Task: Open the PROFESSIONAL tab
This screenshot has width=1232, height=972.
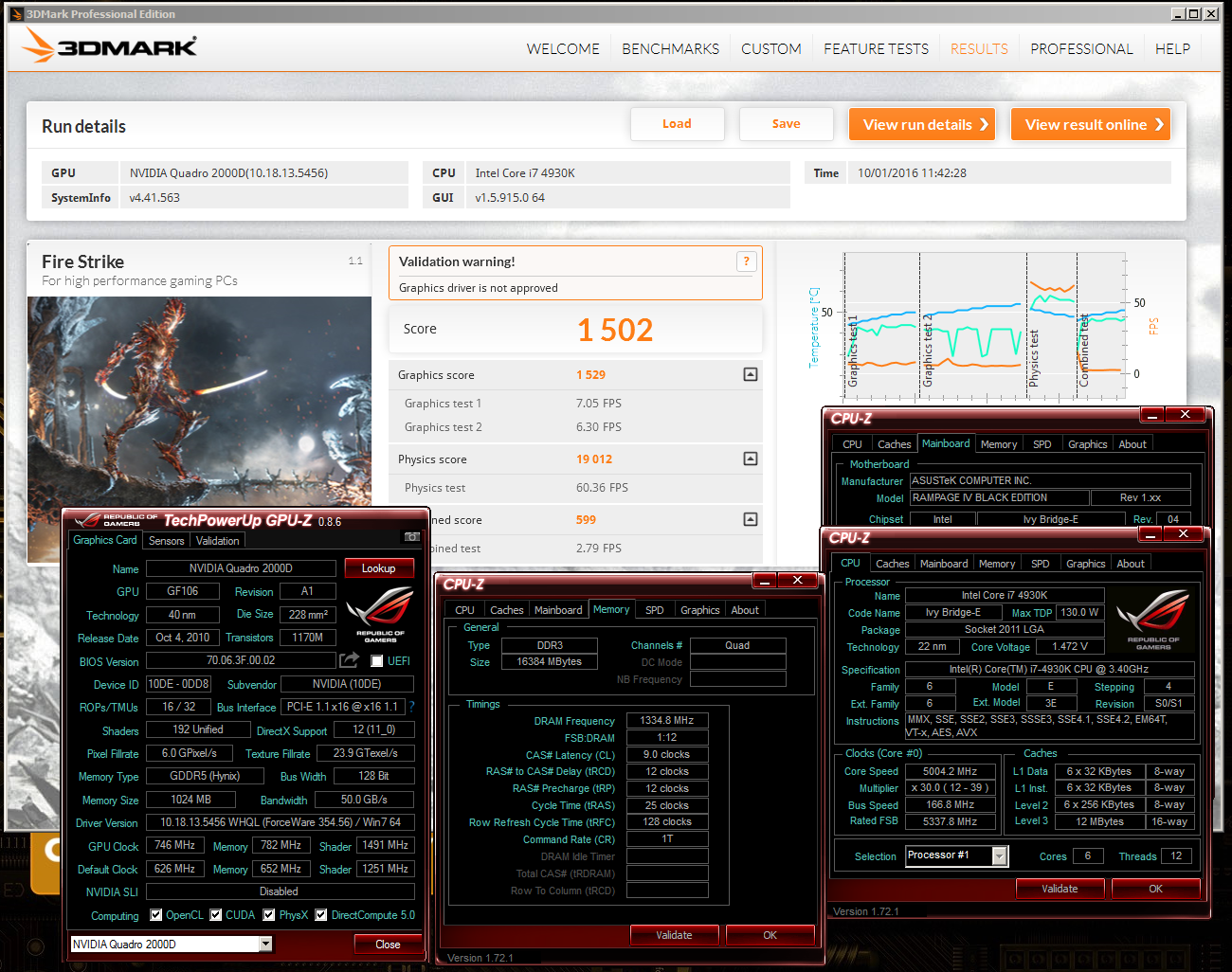Action: [x=1081, y=49]
